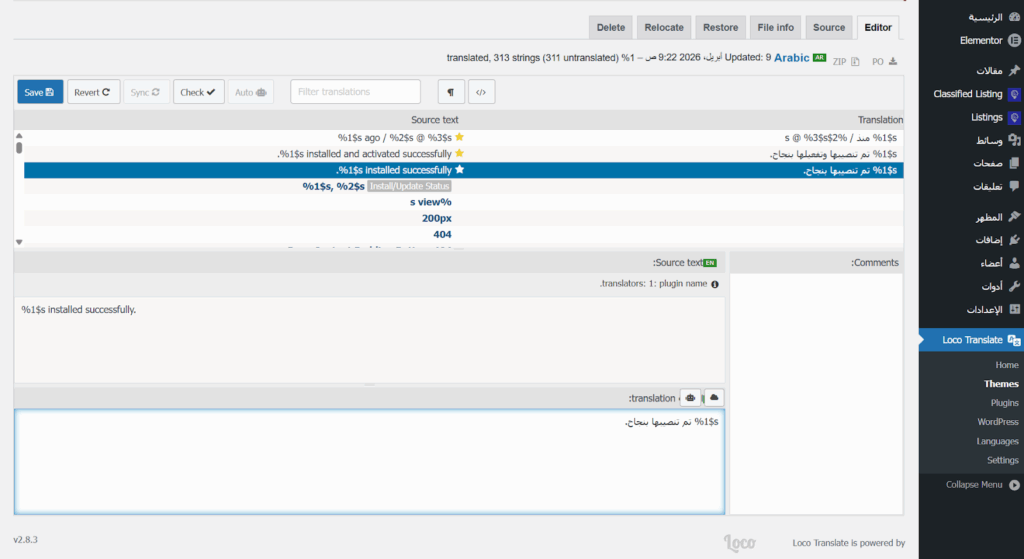The height and width of the screenshot is (559, 1024).
Task: Open the Relocate tab
Action: tap(664, 27)
